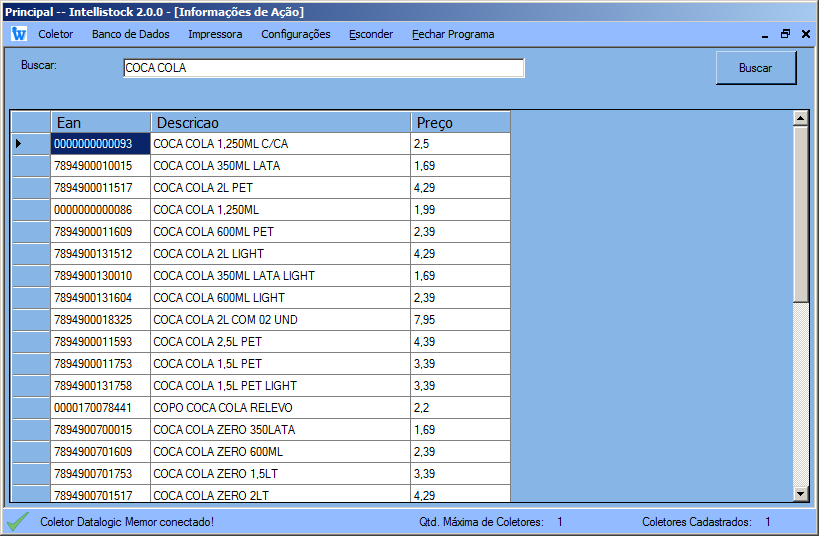The height and width of the screenshot is (536, 819).
Task: Click description COCA COLA ZERO 600ML
Action: click(281, 451)
